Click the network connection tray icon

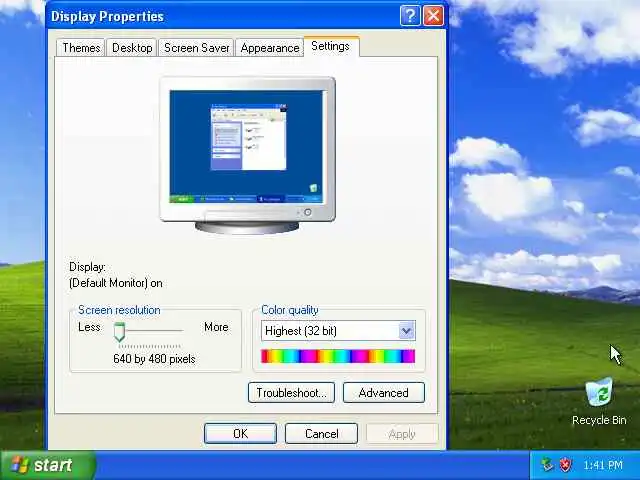pyautogui.click(x=547, y=464)
